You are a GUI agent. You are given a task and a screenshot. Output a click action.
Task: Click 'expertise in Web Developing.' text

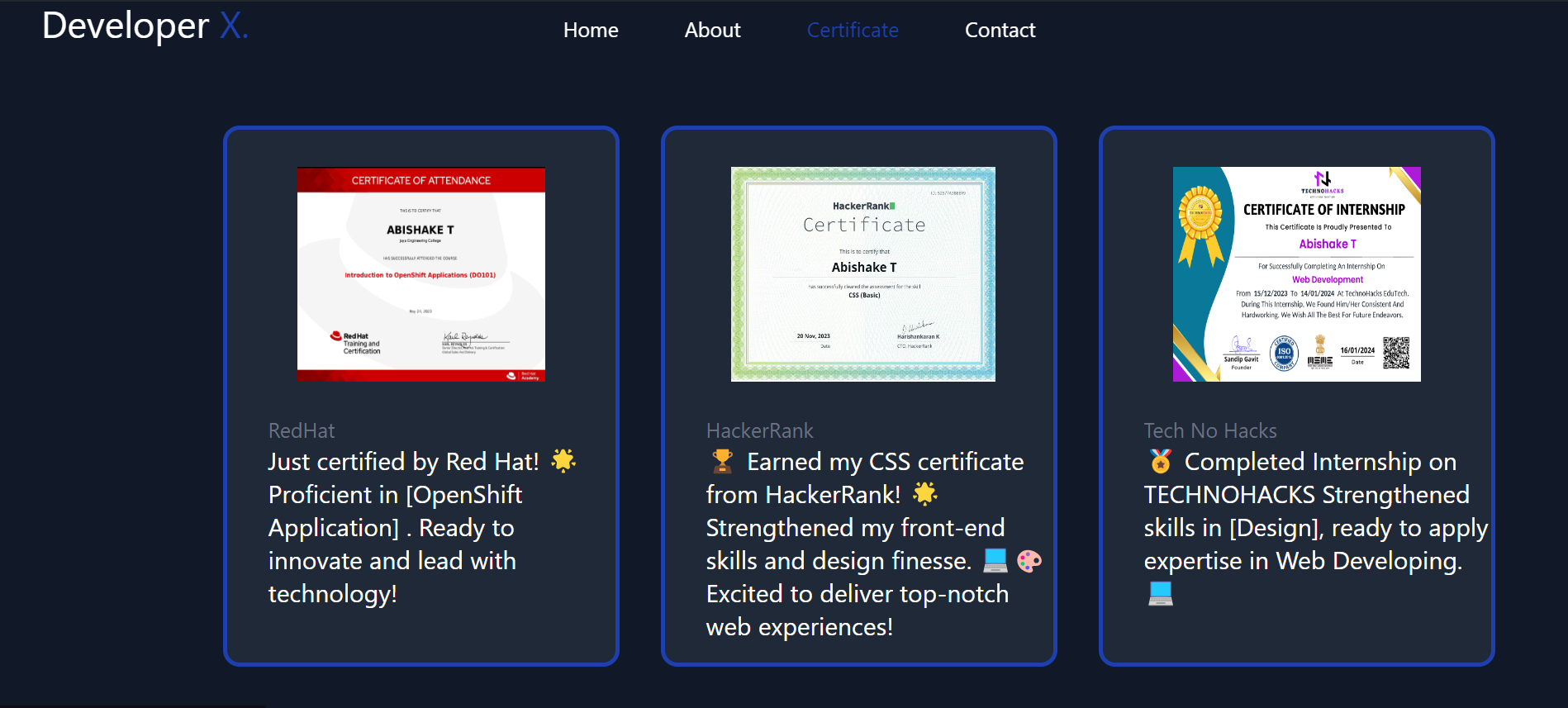click(x=1303, y=561)
